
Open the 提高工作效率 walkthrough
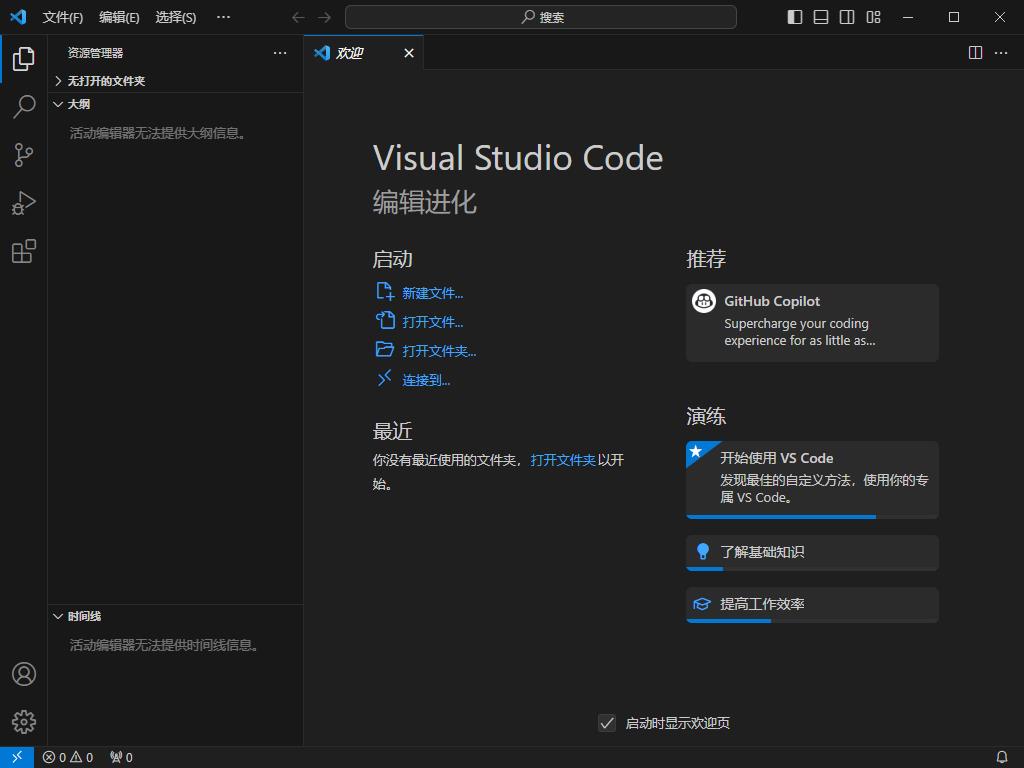pyautogui.click(x=812, y=605)
